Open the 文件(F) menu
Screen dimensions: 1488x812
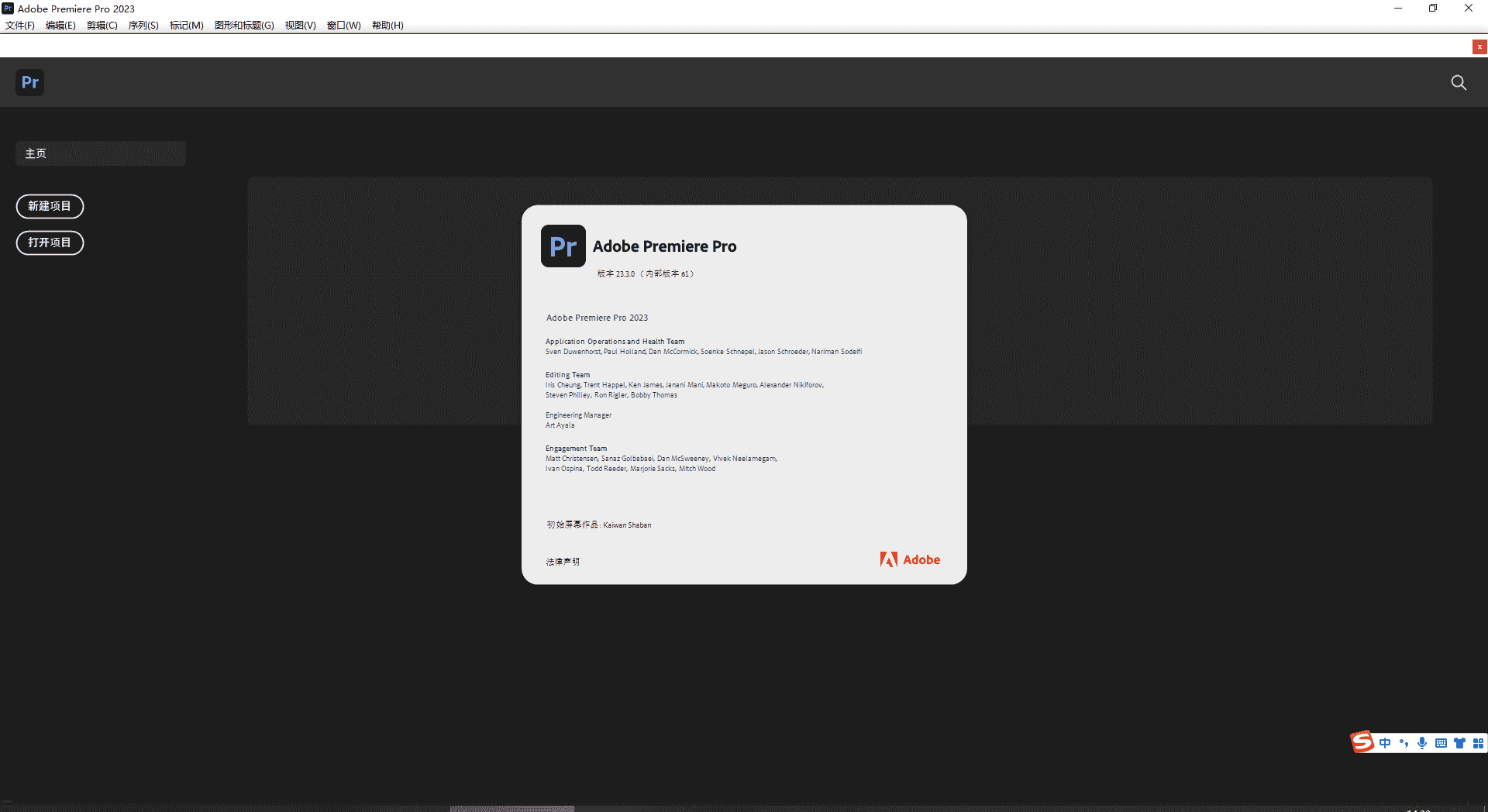click(x=20, y=26)
